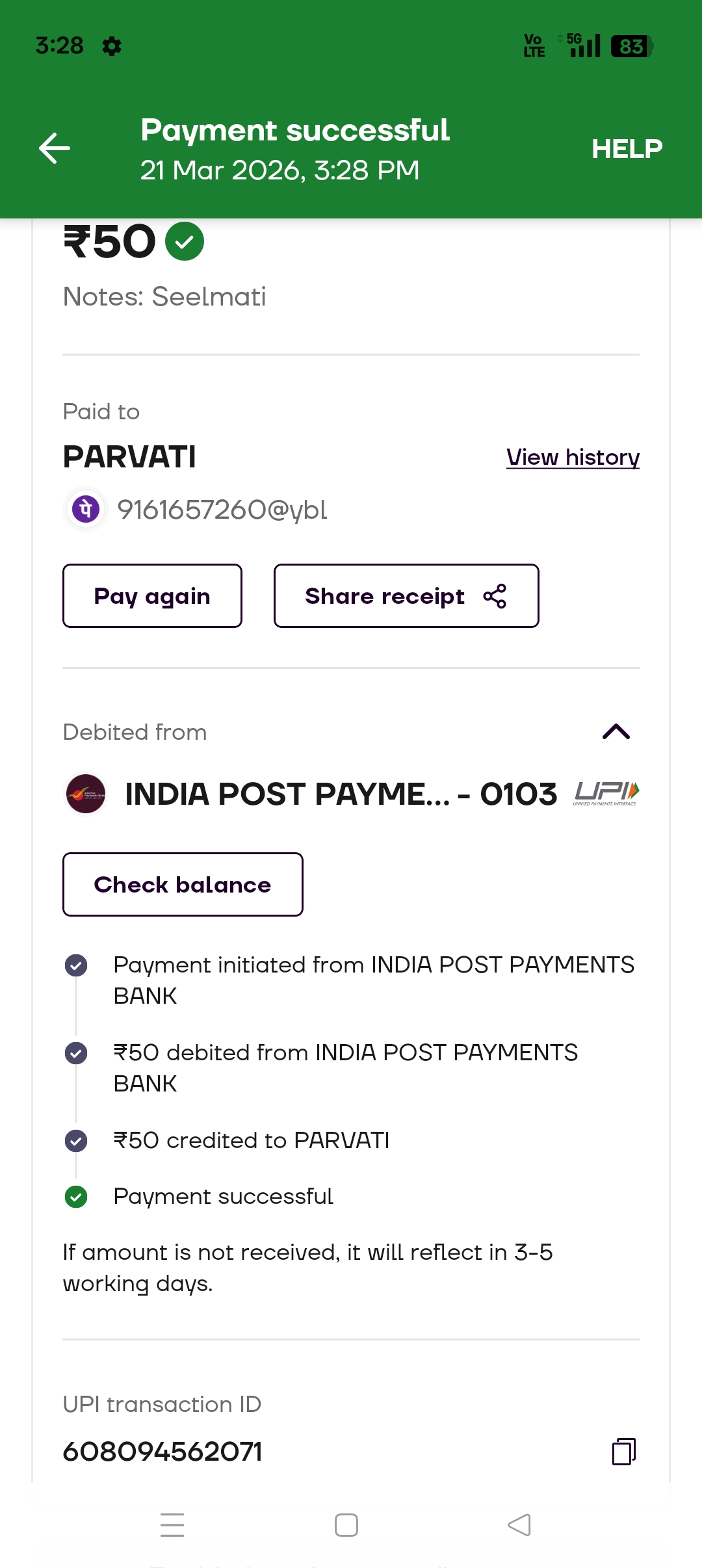Screen dimensions: 702x1568
Task: Tap the payee name PARVATI
Action: (x=129, y=457)
